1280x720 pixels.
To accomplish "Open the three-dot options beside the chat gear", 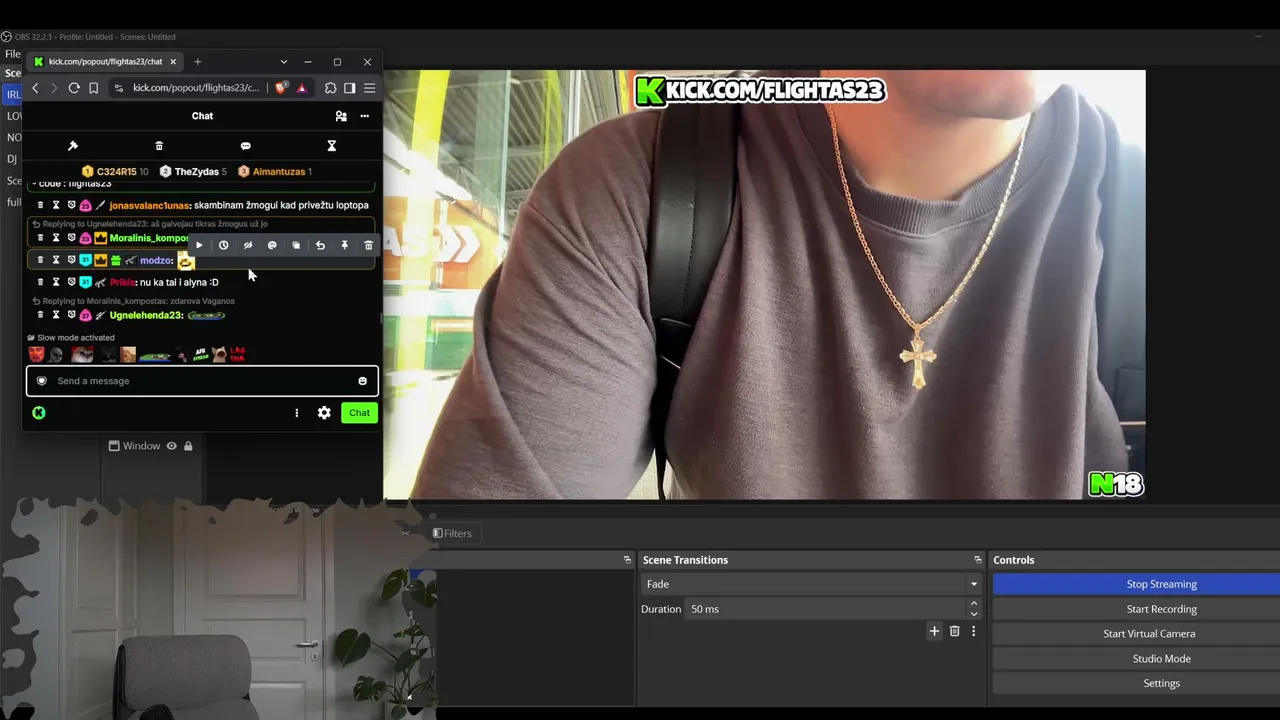I will [296, 413].
